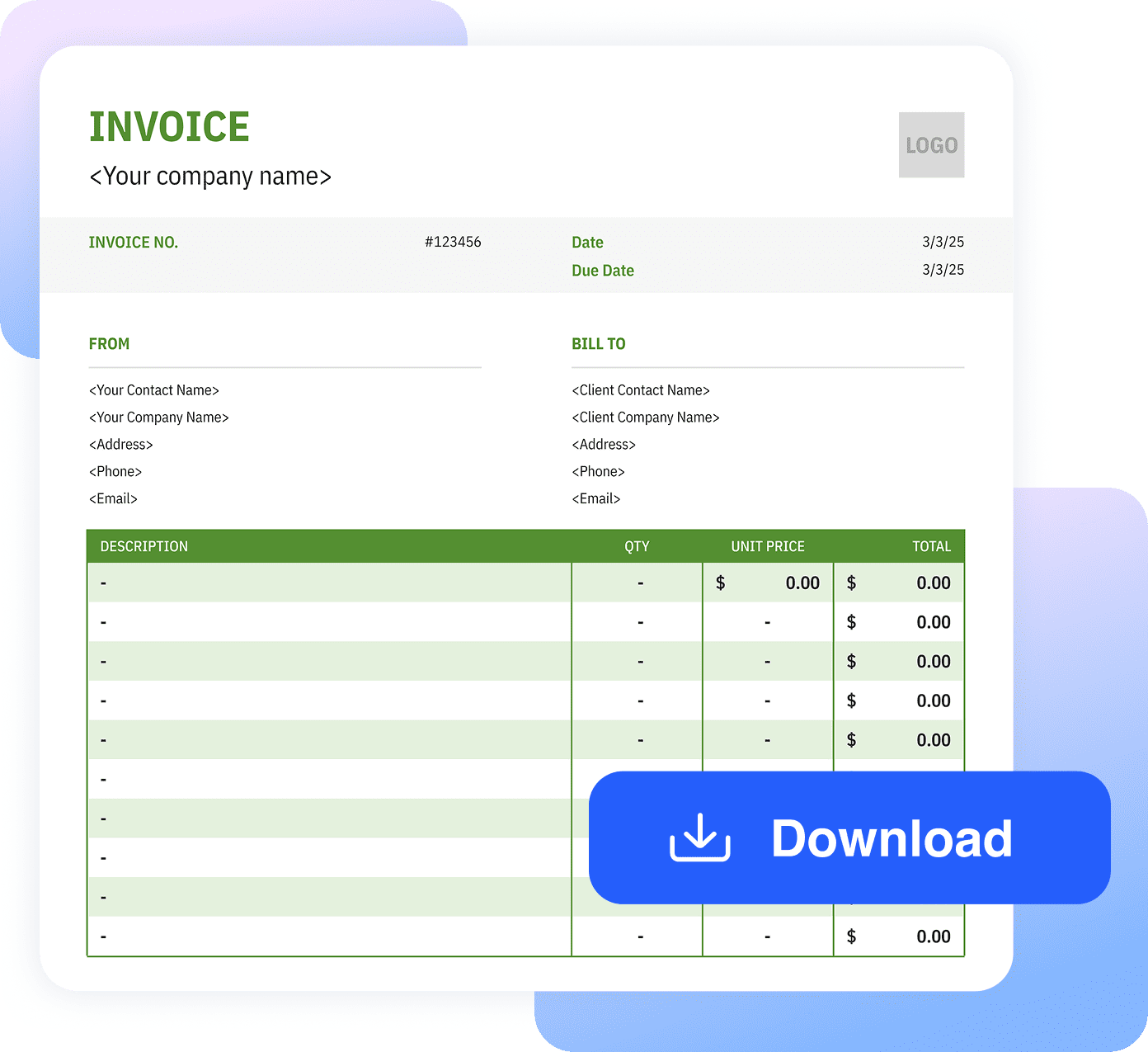Screen dimensions: 1148x1052
Task: Click the gray LOGO placeholder
Action: (x=931, y=145)
